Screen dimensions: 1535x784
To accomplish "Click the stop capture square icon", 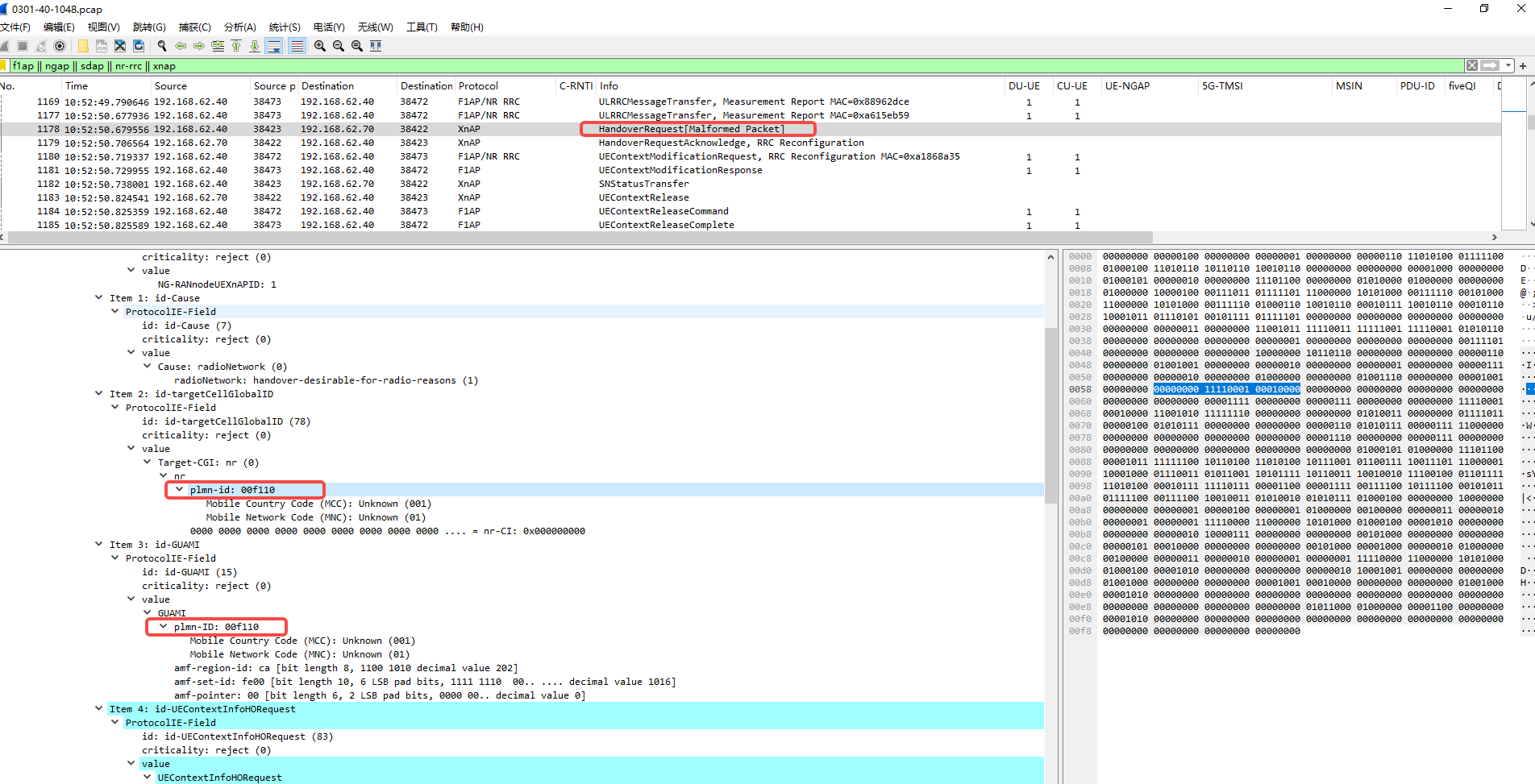I will tap(23, 46).
